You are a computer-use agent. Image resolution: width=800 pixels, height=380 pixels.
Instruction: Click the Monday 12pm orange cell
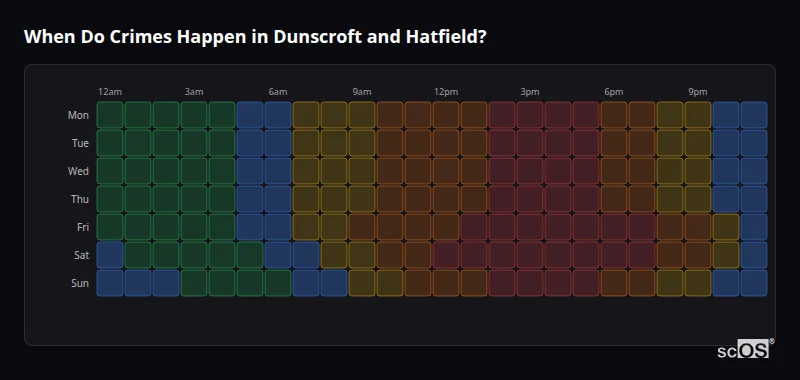coord(446,115)
